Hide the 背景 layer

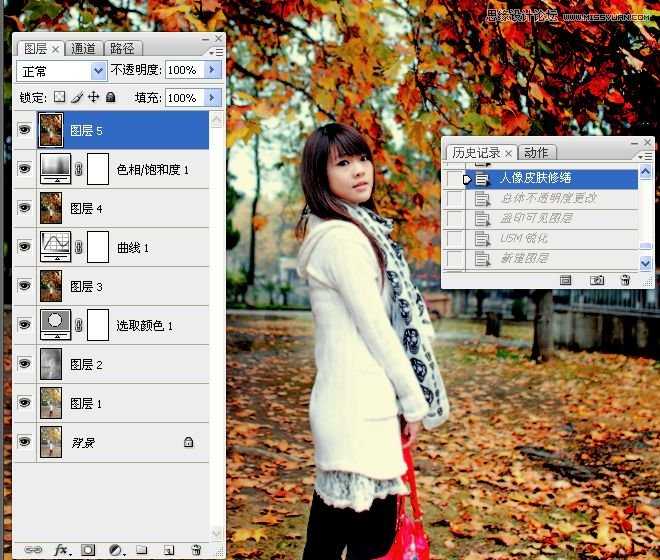point(24,442)
